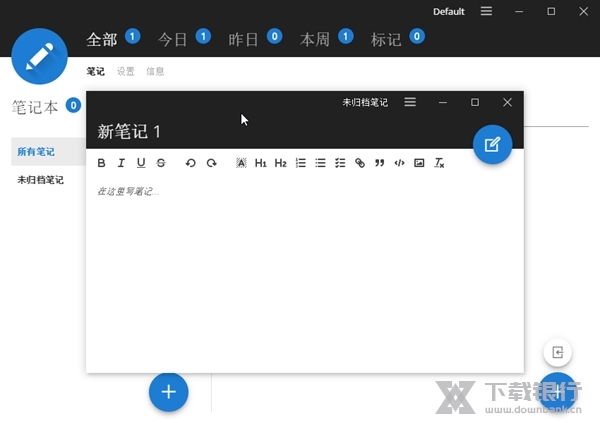
Task: Click the import note round icon
Action: click(x=558, y=352)
